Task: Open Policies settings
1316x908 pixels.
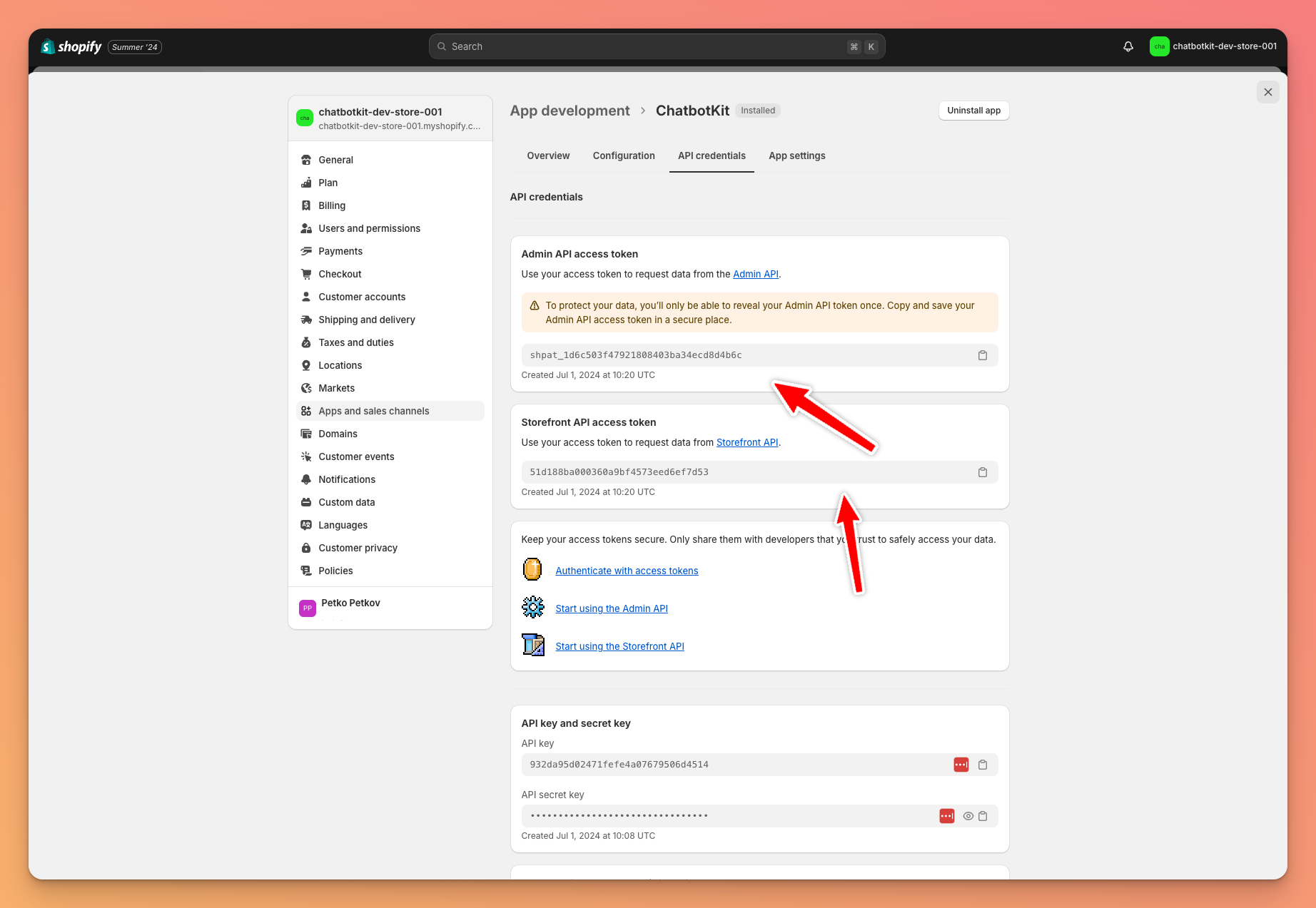Action: tap(390, 571)
